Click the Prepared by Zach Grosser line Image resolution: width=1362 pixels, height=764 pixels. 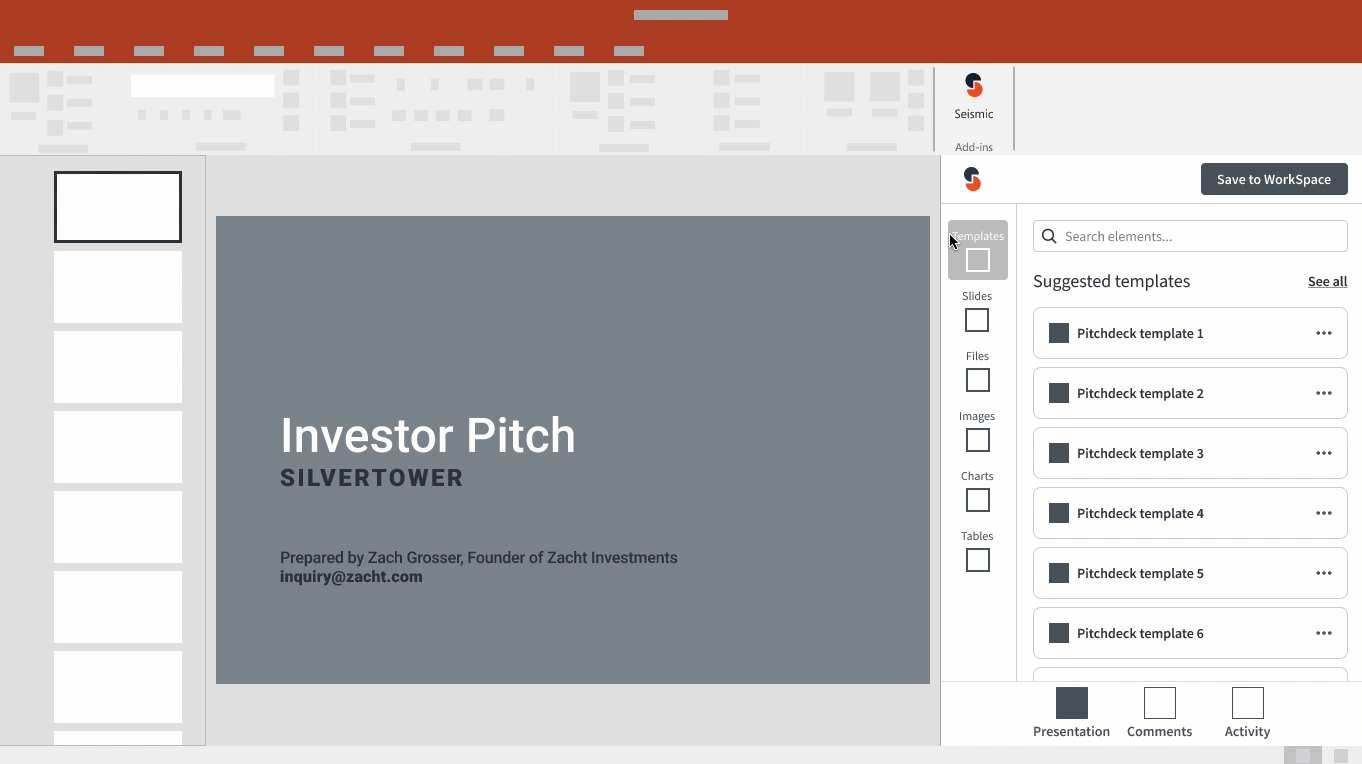pyautogui.click(x=479, y=558)
